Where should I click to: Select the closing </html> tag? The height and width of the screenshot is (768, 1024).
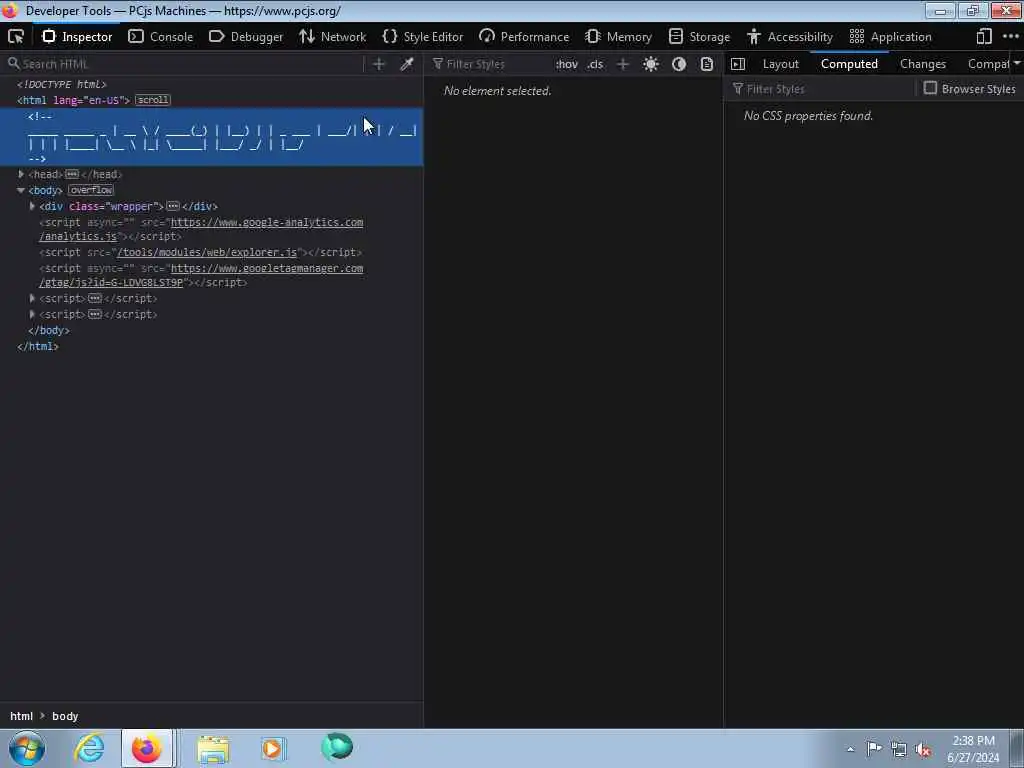tap(38, 346)
